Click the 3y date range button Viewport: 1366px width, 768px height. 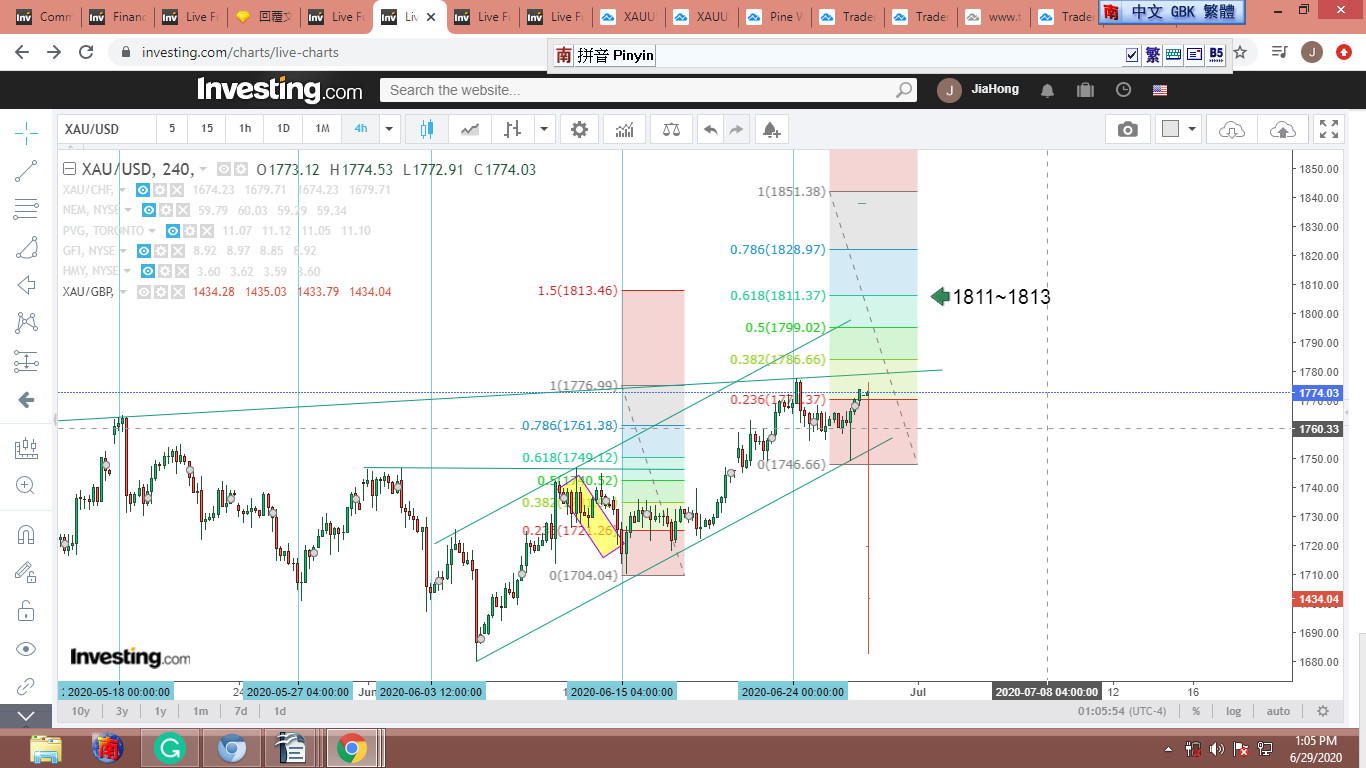121,711
